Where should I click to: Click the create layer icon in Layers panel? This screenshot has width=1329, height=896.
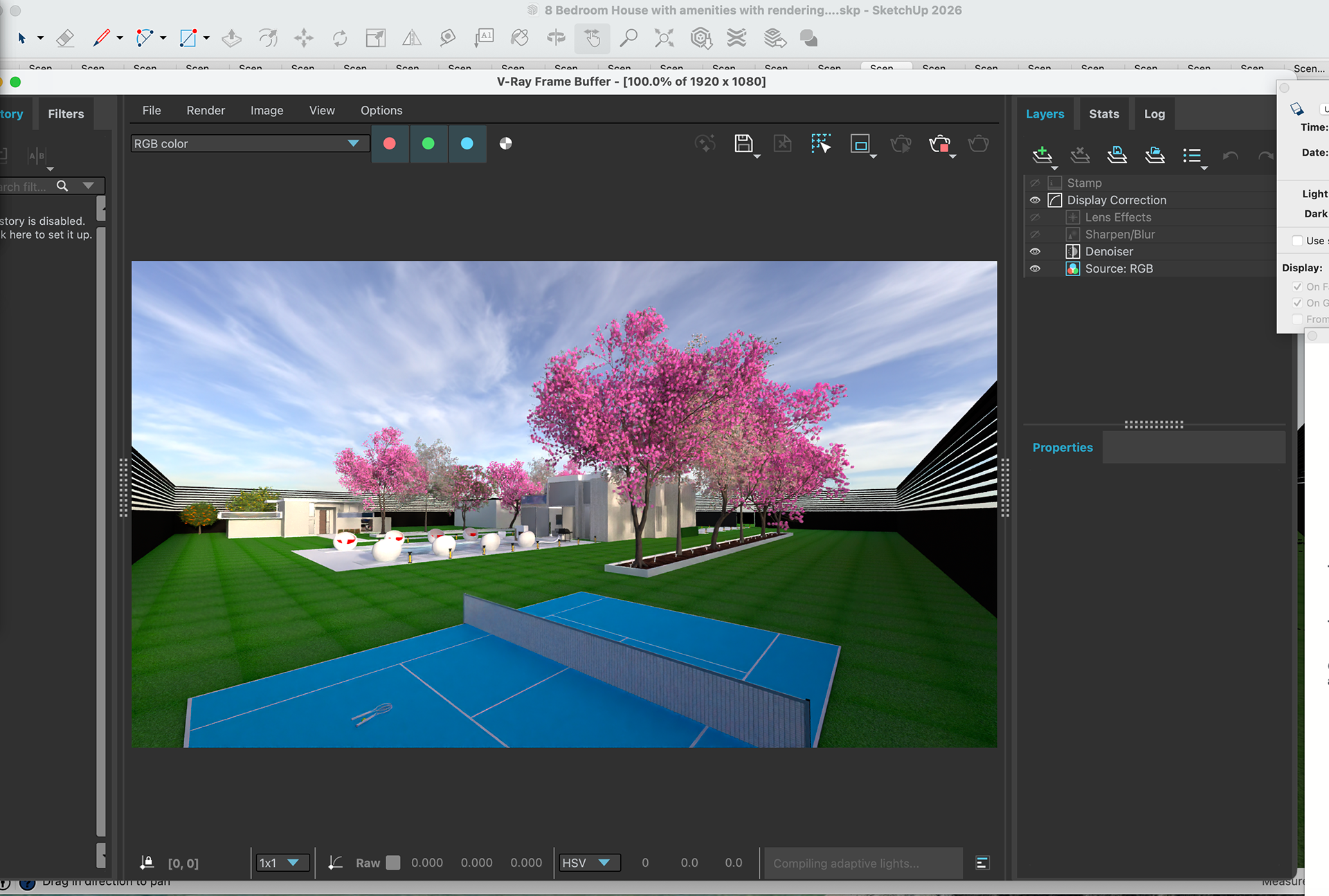(1042, 155)
